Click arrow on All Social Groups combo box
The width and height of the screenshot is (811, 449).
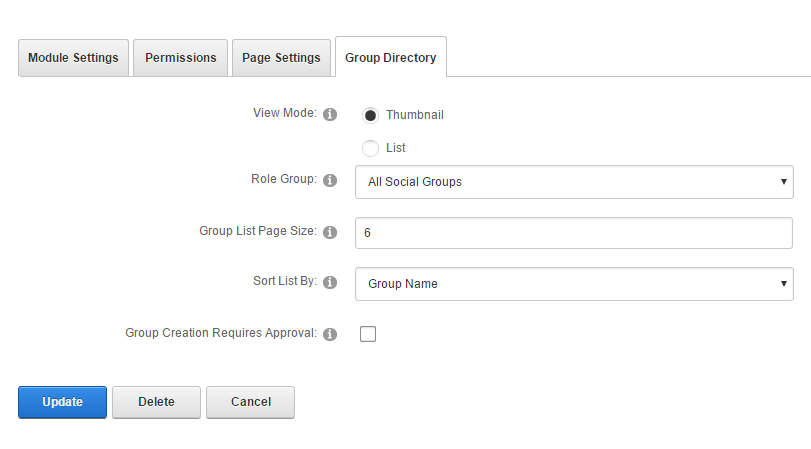click(783, 182)
